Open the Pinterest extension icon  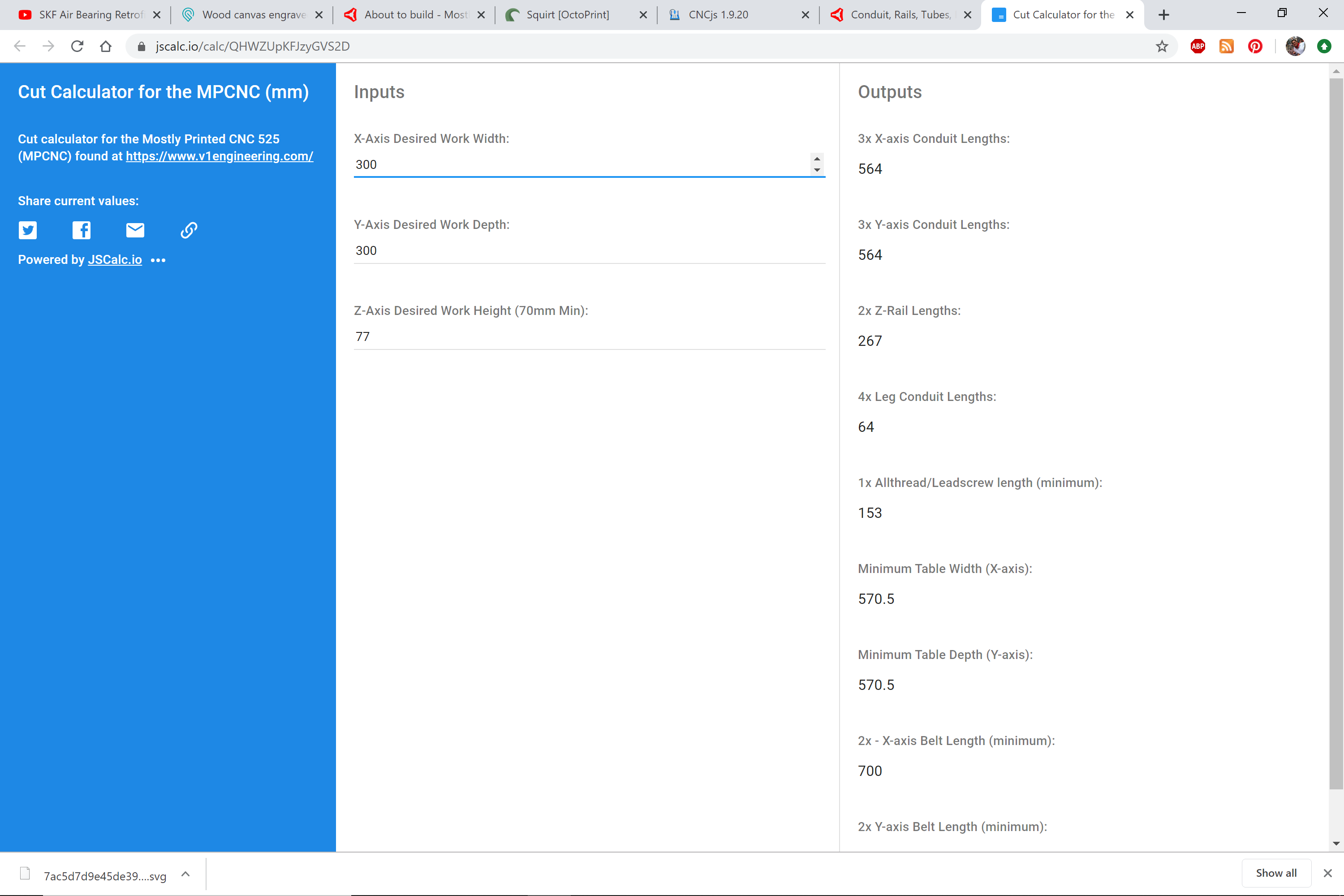(x=1255, y=46)
